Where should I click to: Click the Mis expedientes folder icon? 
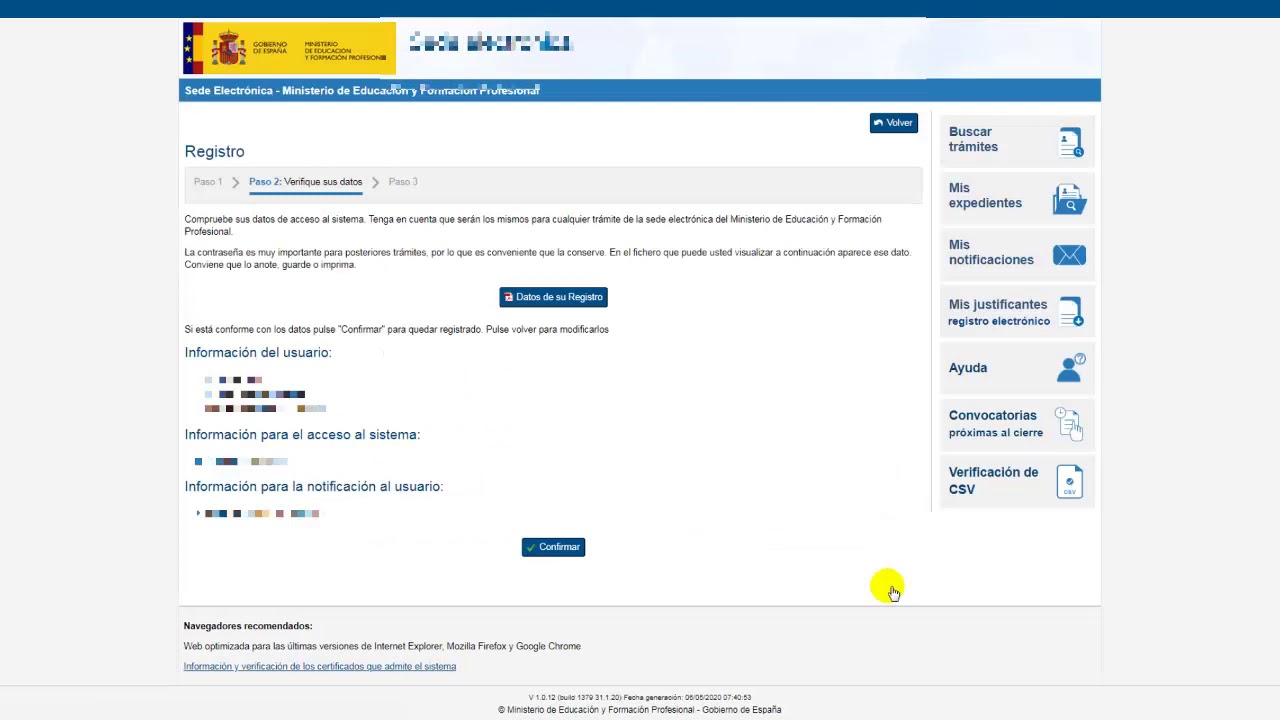coord(1070,198)
